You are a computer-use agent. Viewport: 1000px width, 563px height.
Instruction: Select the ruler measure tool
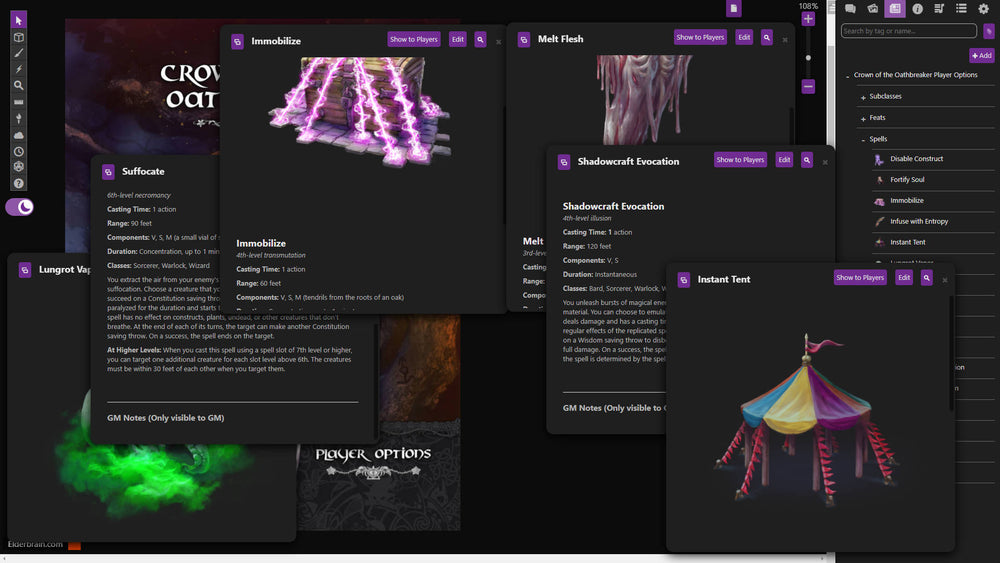18,102
